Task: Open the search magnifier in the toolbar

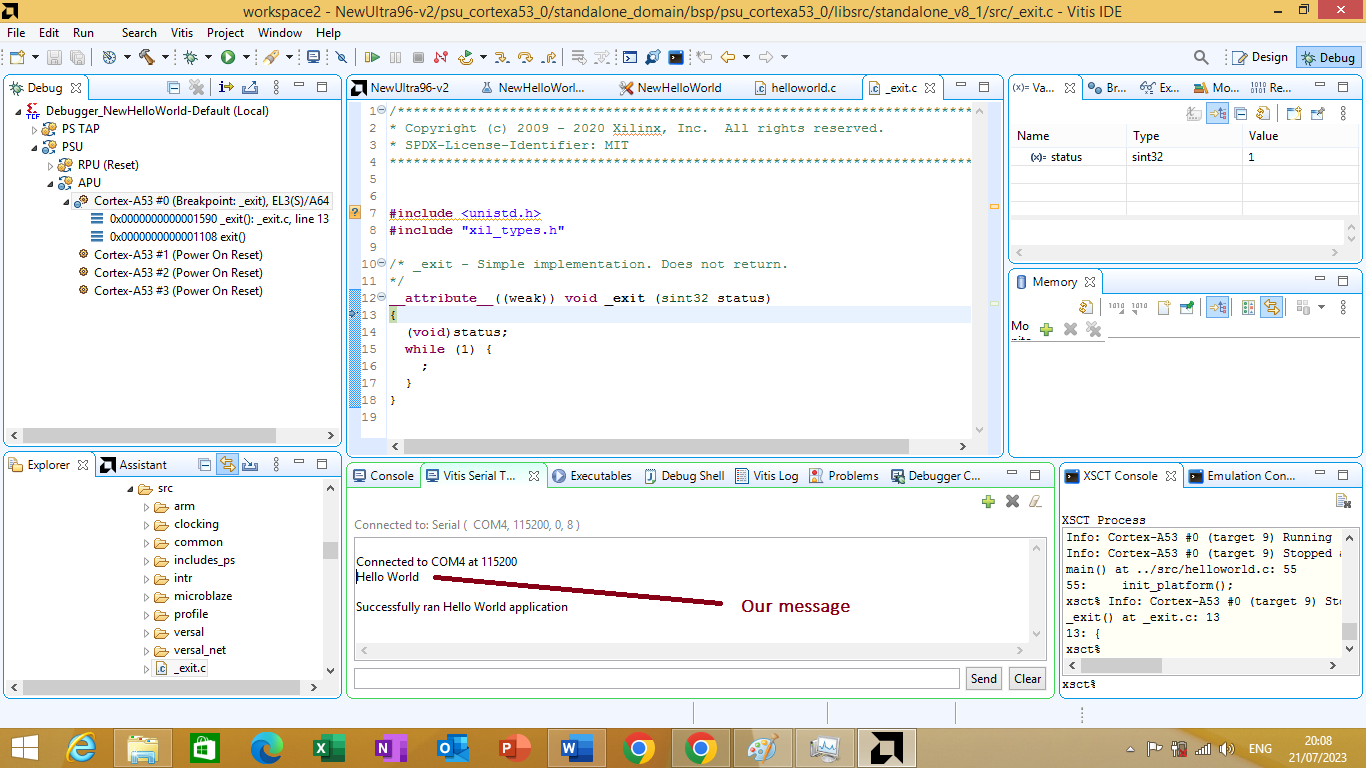Action: [1202, 57]
